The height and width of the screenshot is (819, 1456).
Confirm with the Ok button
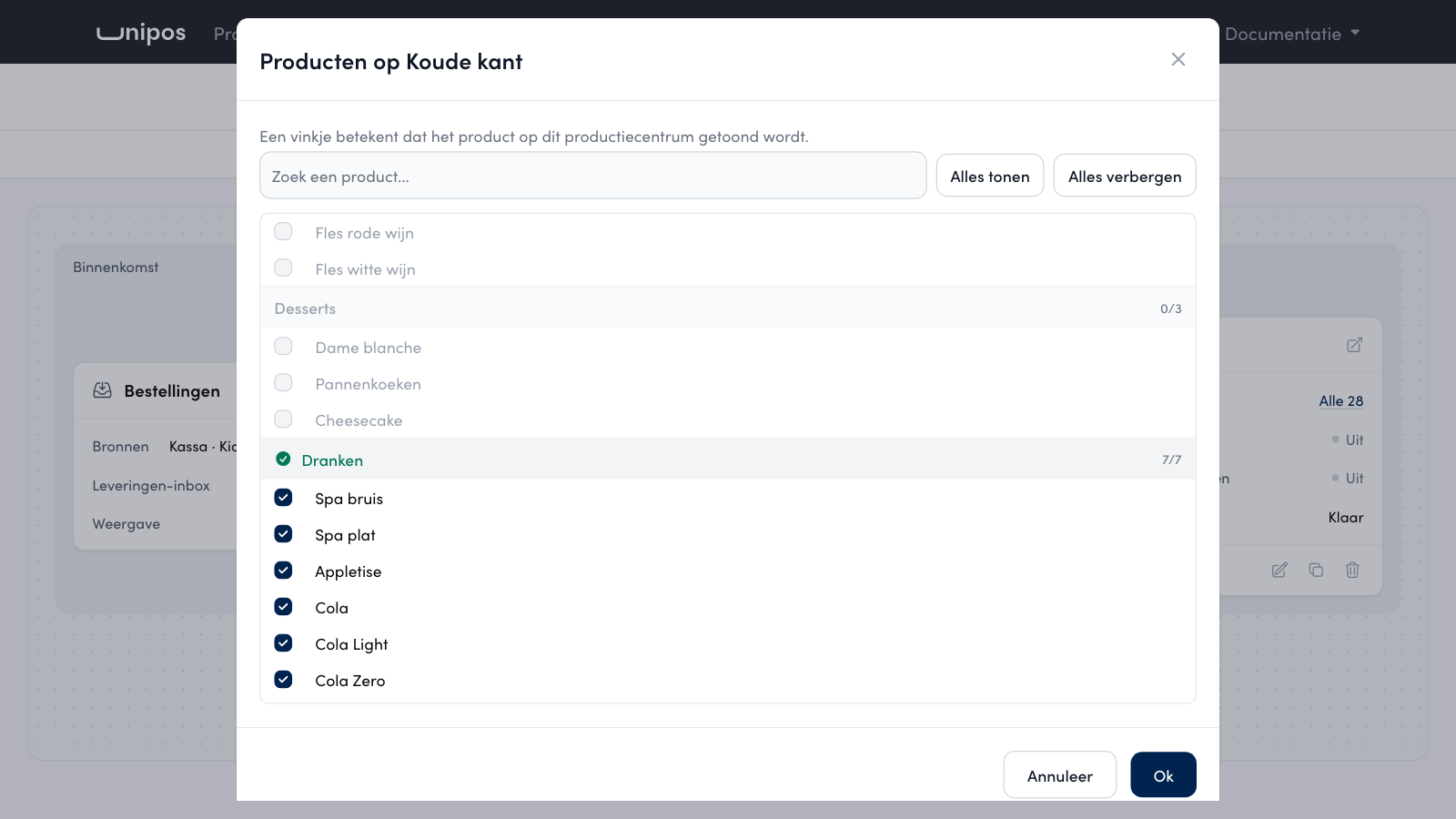1163,775
